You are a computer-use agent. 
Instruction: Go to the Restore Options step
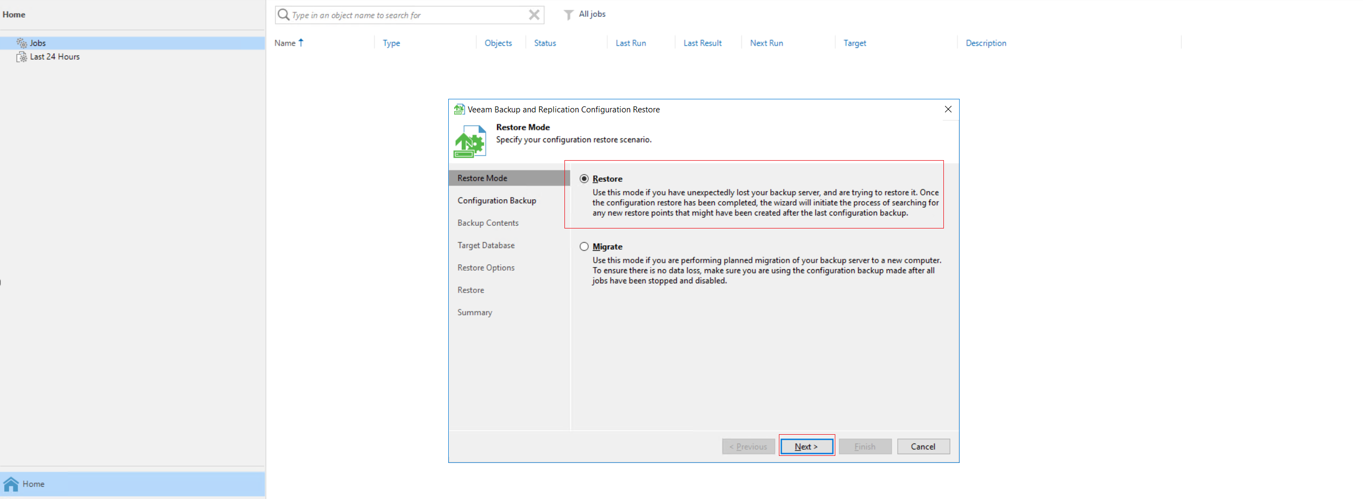coord(486,268)
